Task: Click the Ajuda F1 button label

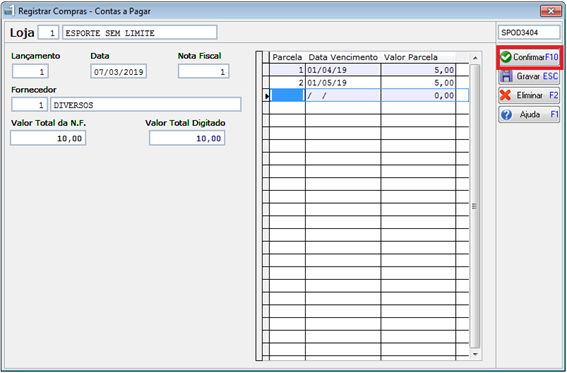Action: point(539,115)
